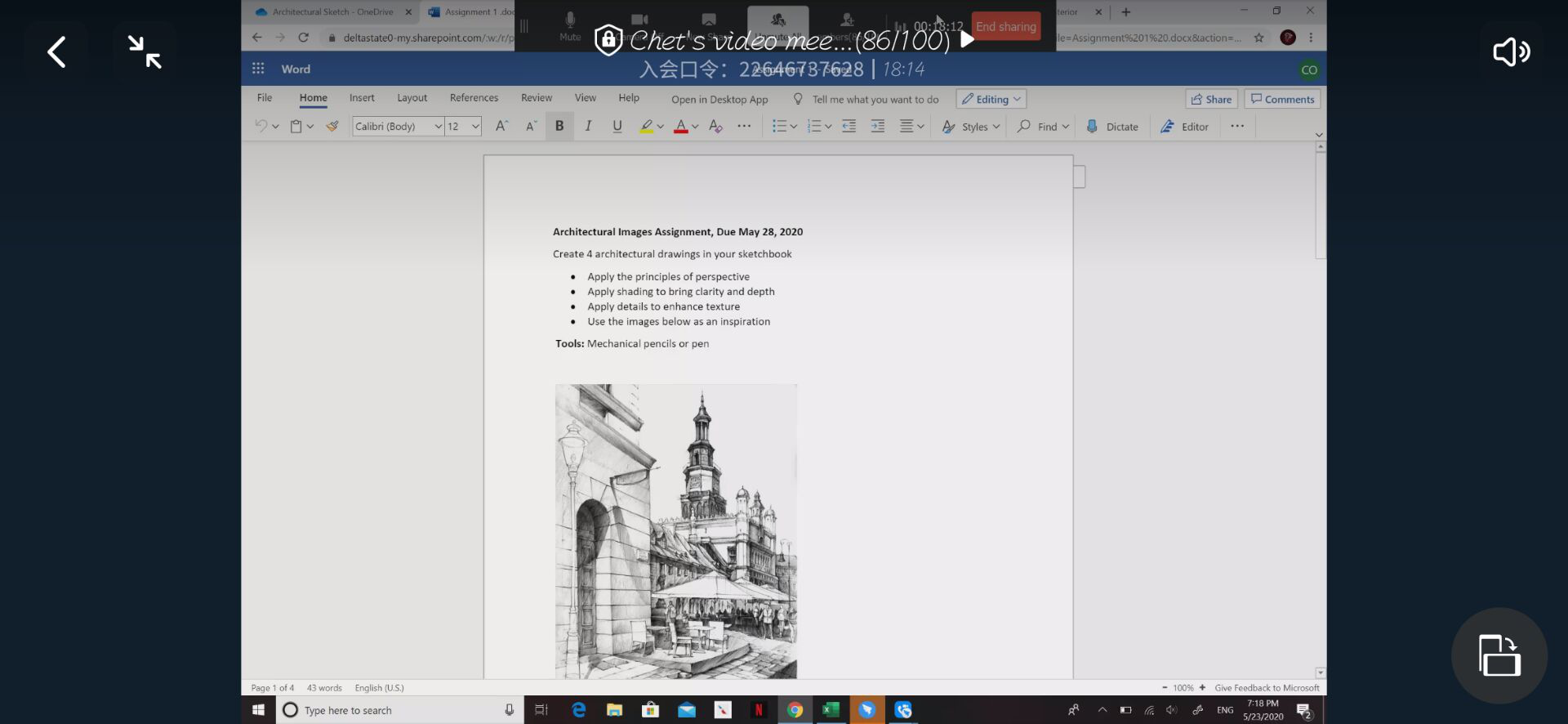Screen dimensions: 1568x724
Task: Click the Format Painter icon
Action: 332,126
